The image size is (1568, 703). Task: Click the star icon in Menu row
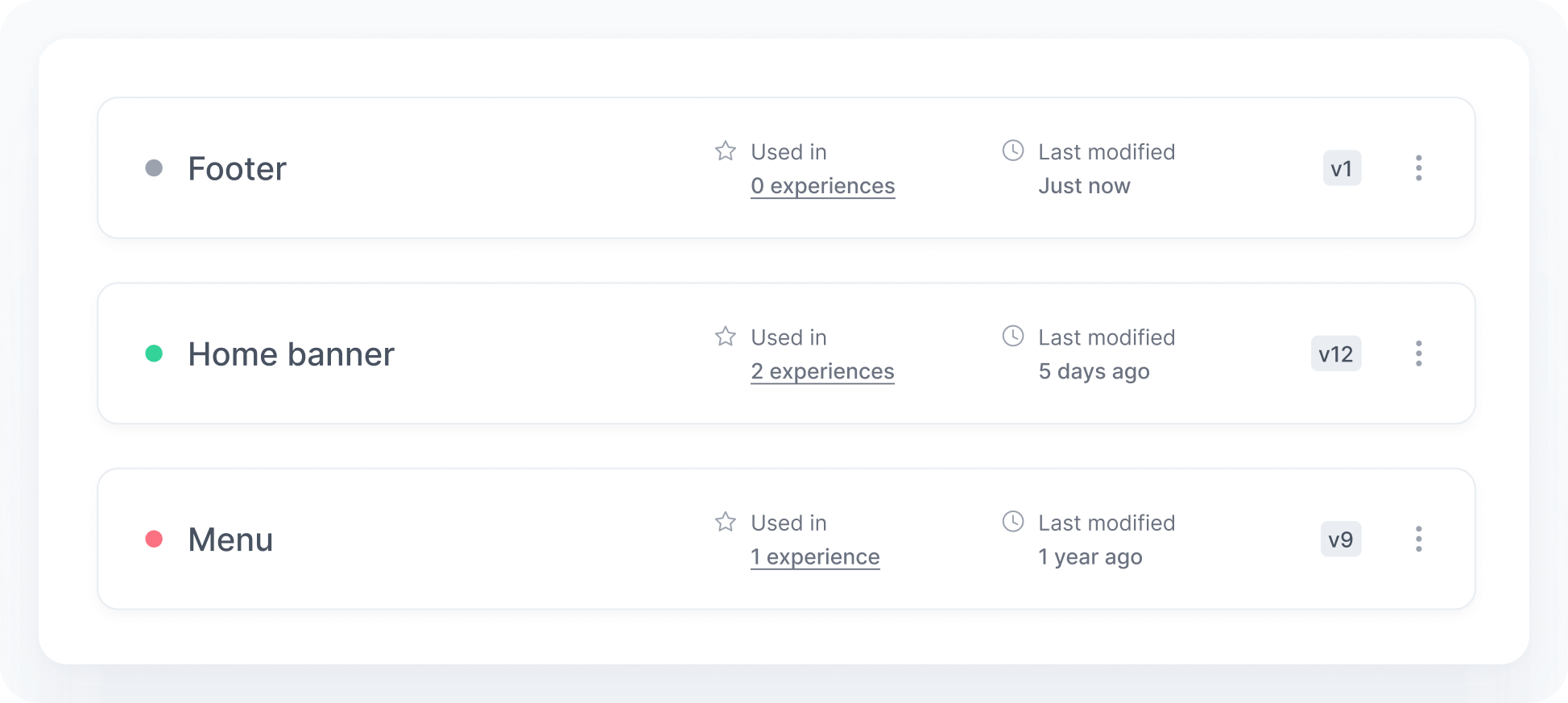tap(726, 522)
